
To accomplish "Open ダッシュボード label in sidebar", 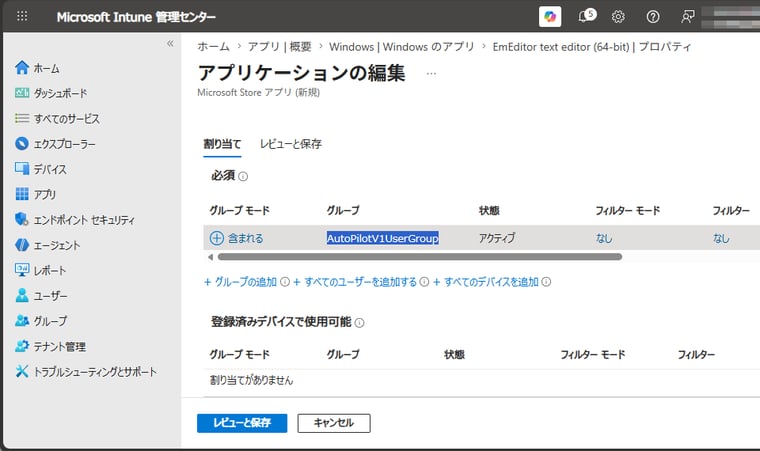I will click(x=61, y=93).
